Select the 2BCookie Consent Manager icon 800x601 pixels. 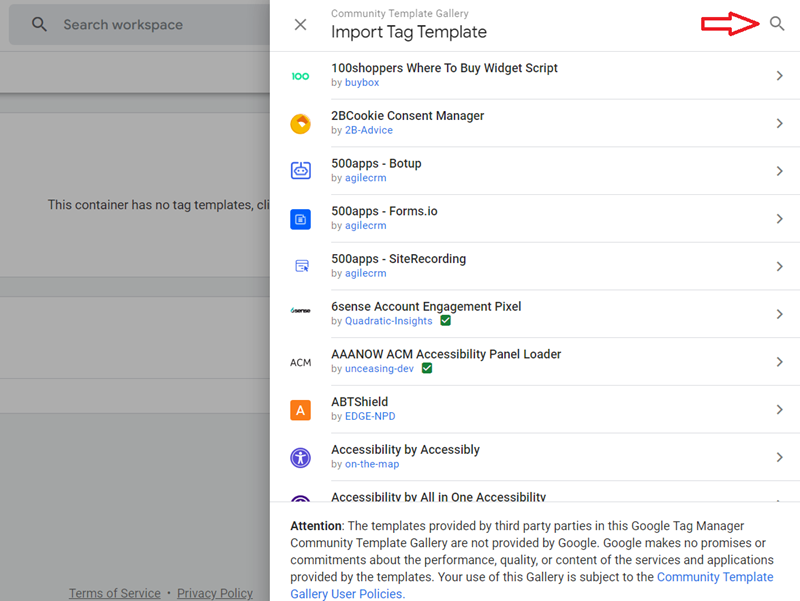click(300, 123)
